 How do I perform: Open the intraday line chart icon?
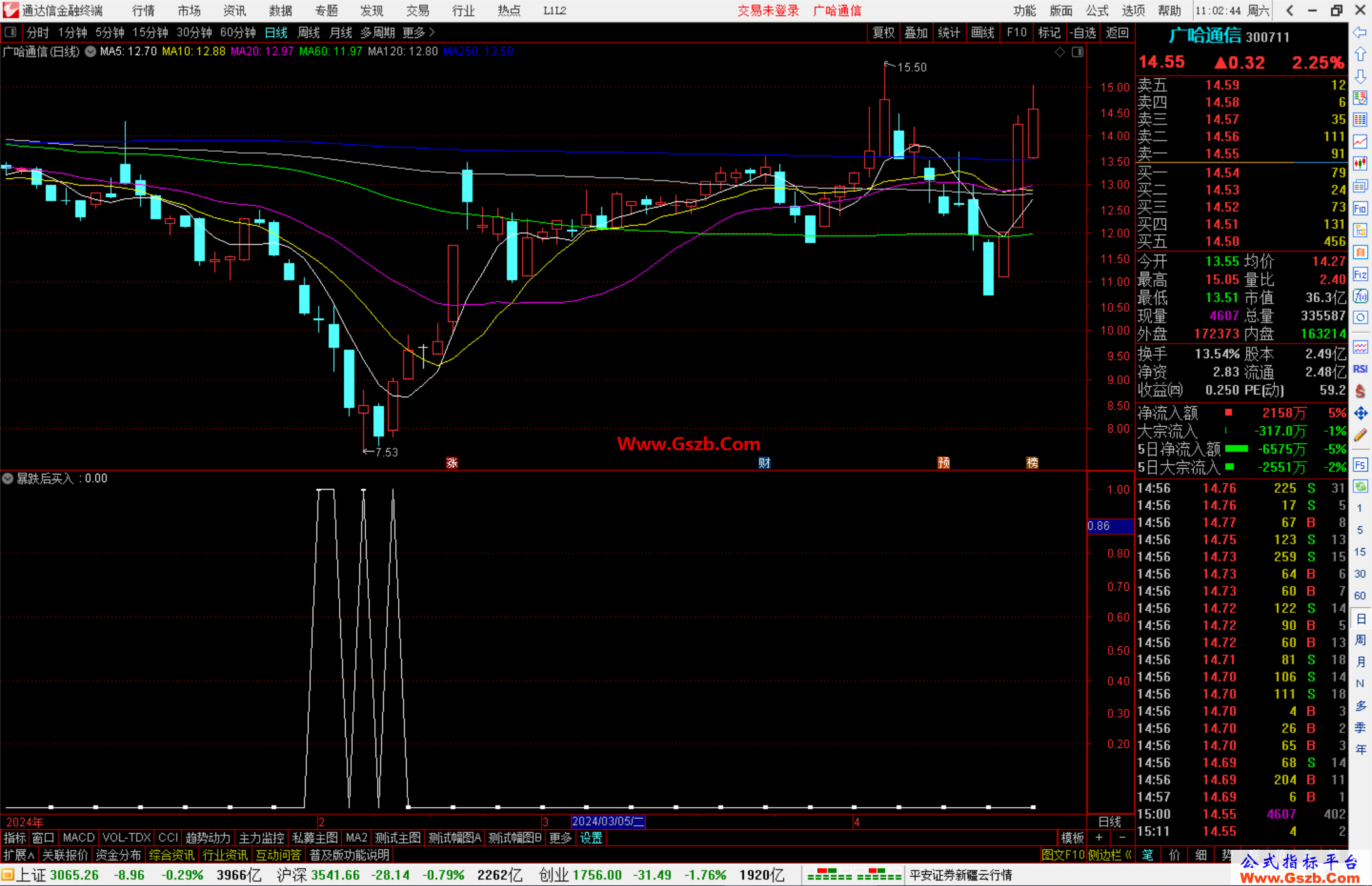1360,142
